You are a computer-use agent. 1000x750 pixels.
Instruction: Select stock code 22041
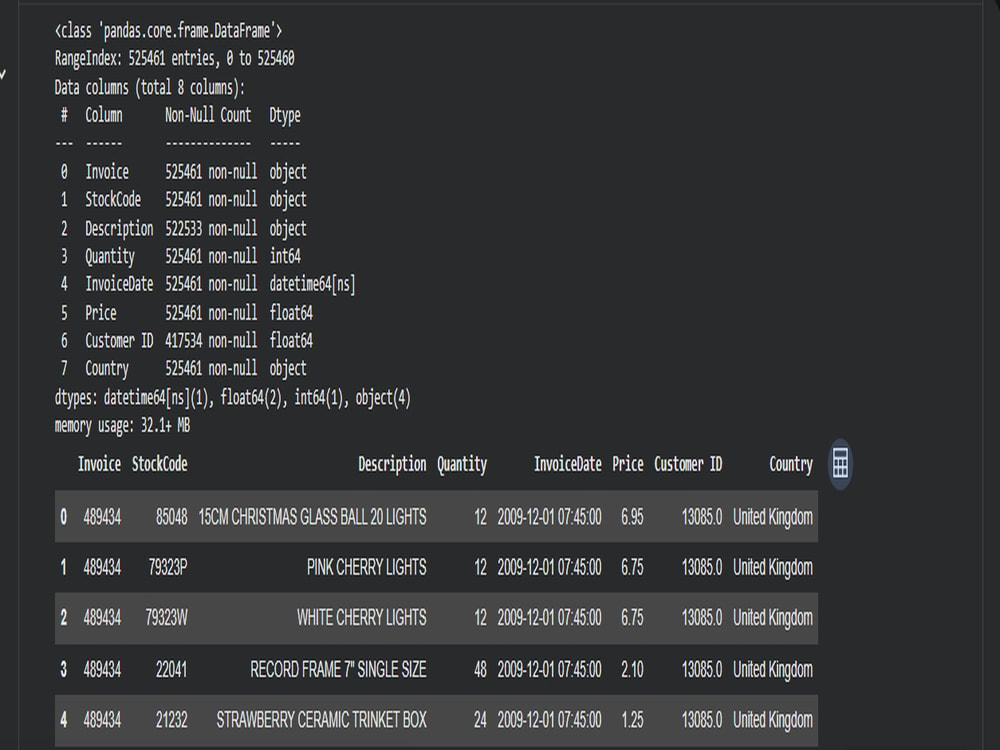[172, 670]
